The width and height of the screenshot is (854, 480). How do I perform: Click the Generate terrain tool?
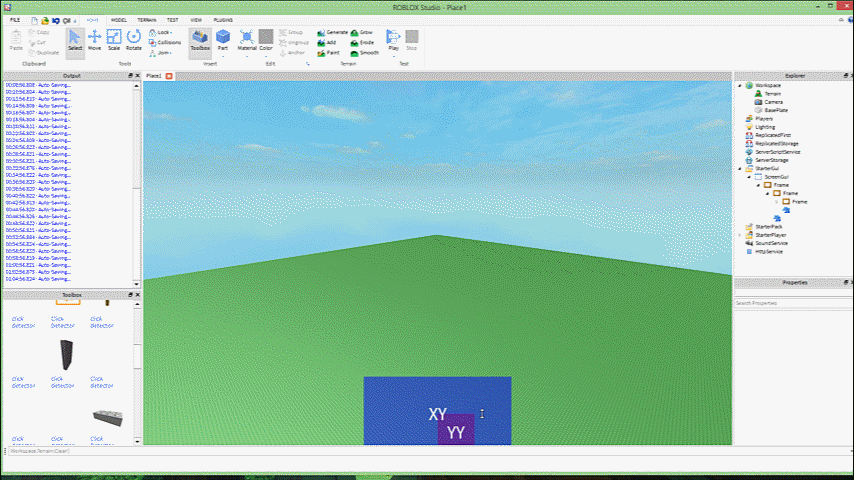[x=332, y=33]
